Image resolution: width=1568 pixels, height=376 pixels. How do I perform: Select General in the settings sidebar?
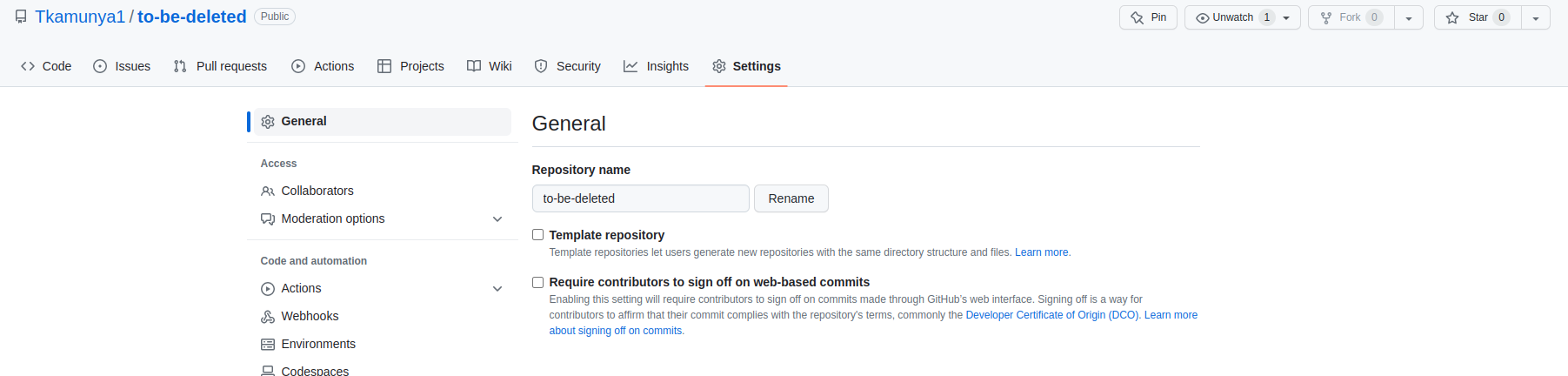tap(383, 122)
